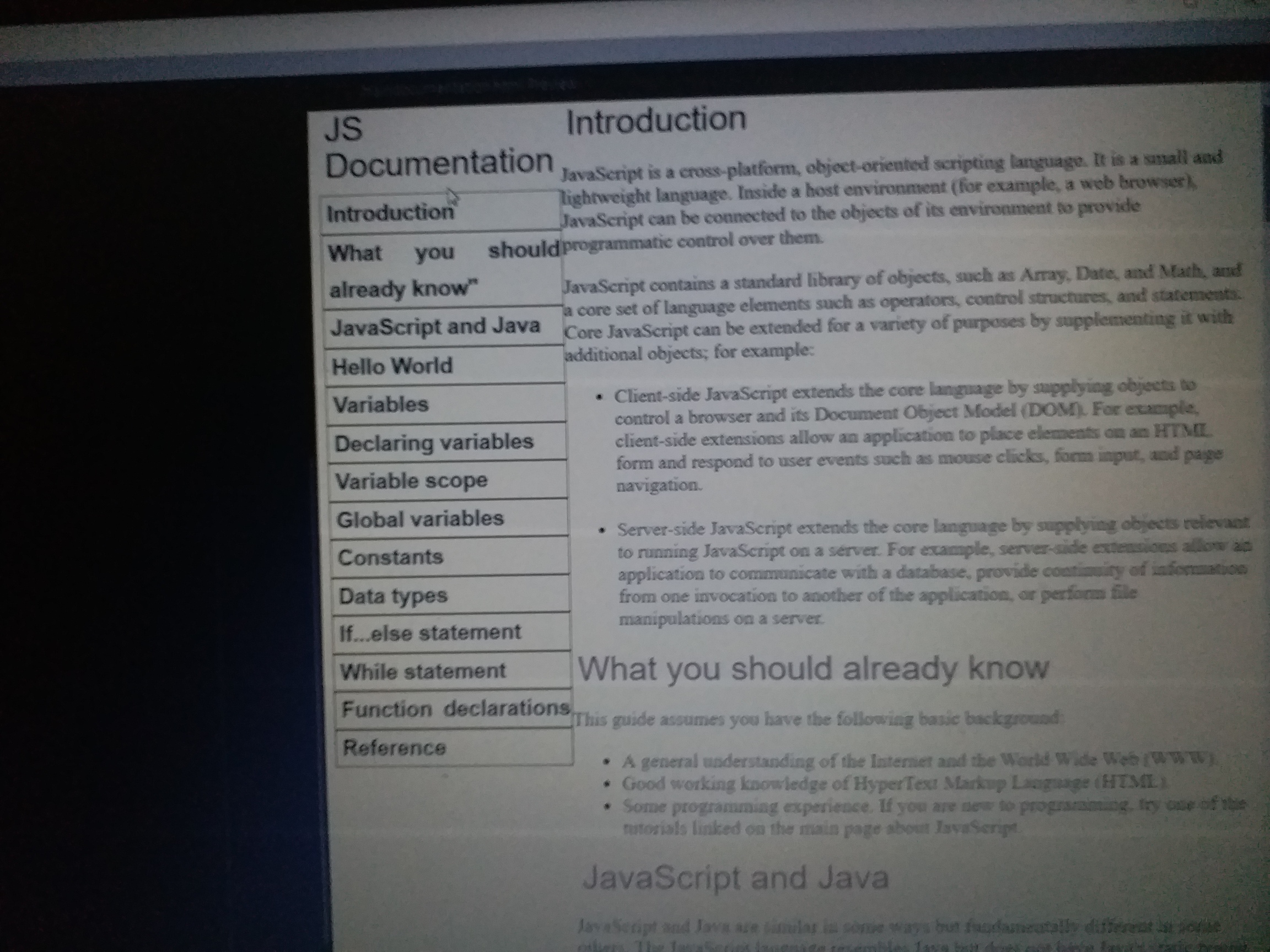Jump to the Constants section
1270x952 pixels.
pyautogui.click(x=390, y=557)
